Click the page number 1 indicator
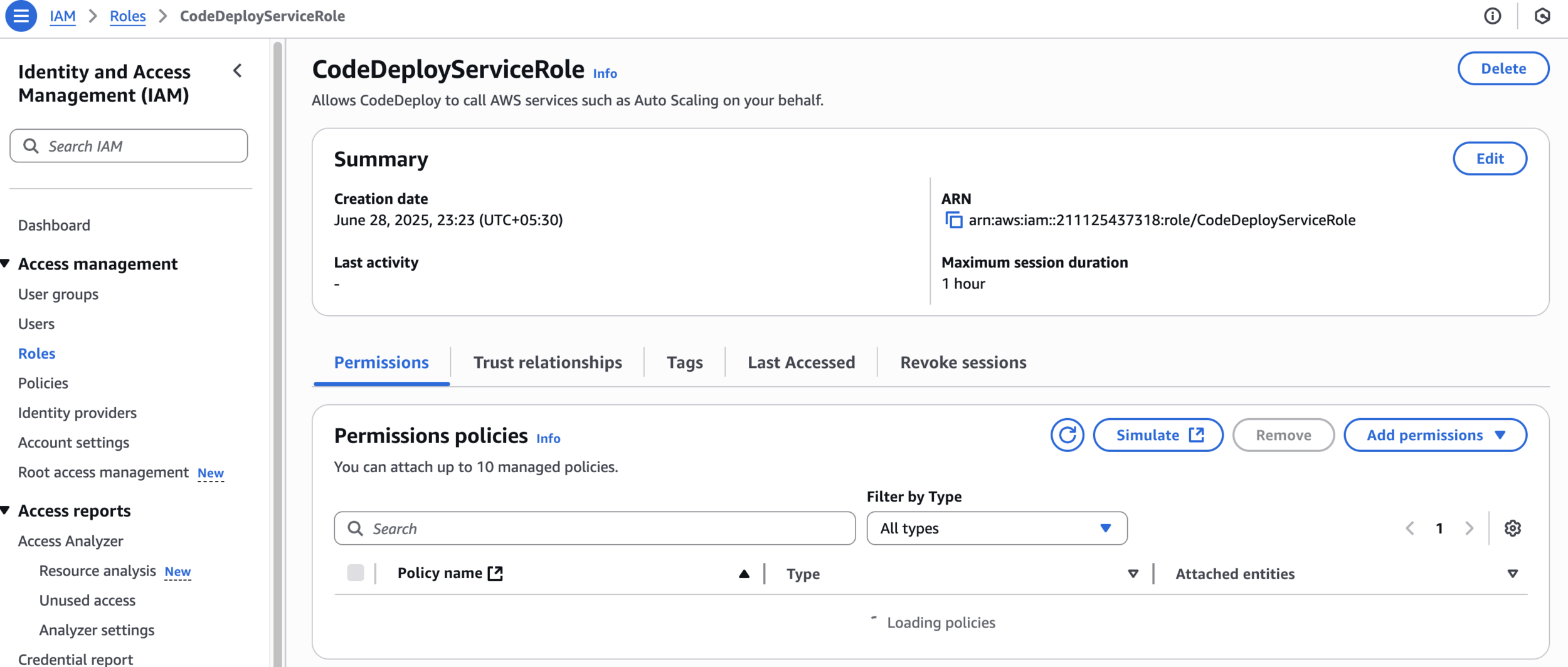The height and width of the screenshot is (667, 1568). (1439, 528)
